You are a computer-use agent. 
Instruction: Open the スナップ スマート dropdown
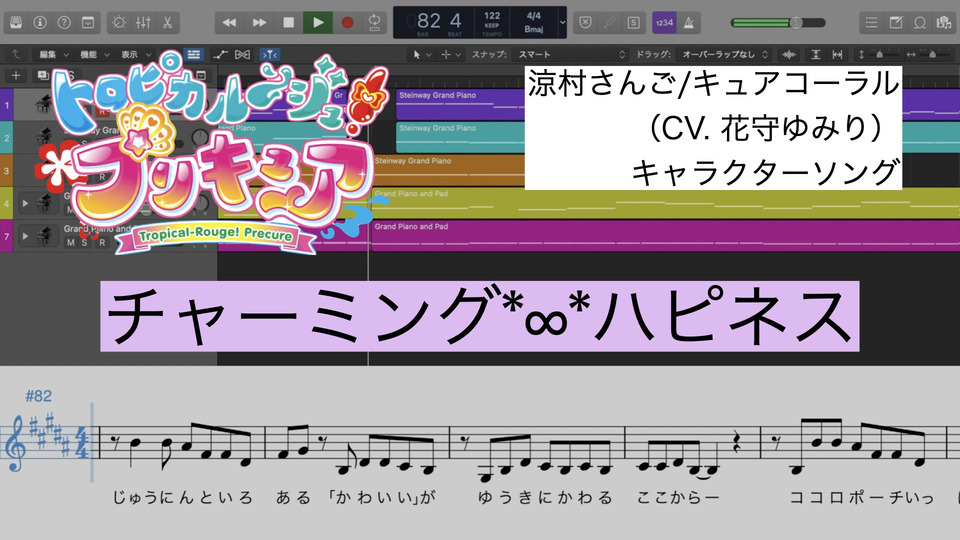[x=571, y=54]
